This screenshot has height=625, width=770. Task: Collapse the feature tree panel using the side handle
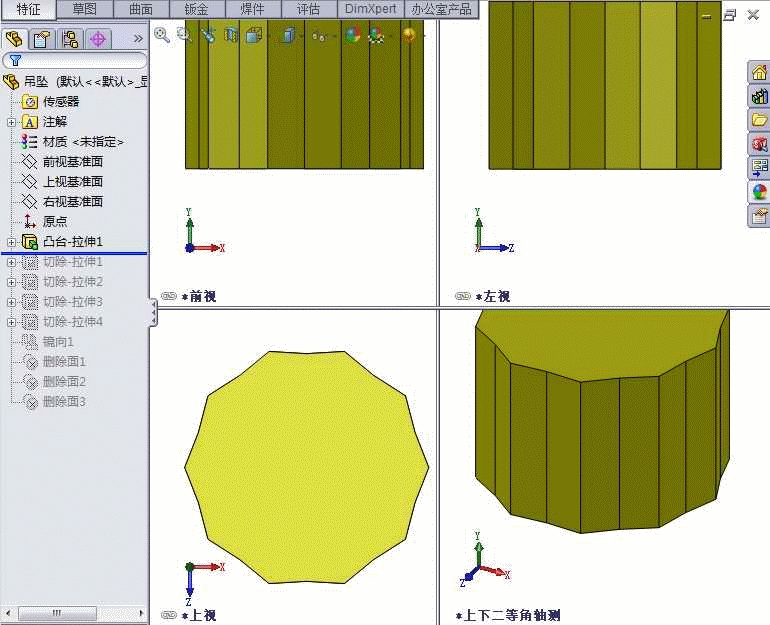click(153, 312)
